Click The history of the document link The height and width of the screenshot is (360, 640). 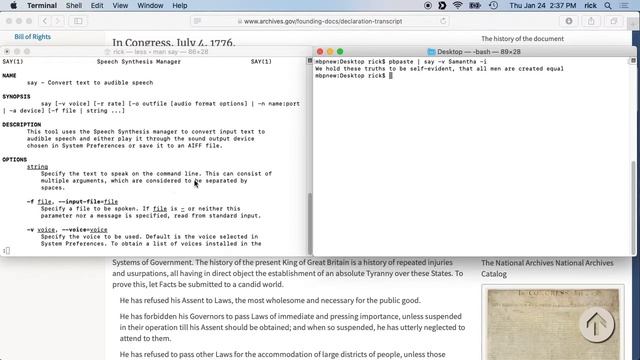point(522,39)
